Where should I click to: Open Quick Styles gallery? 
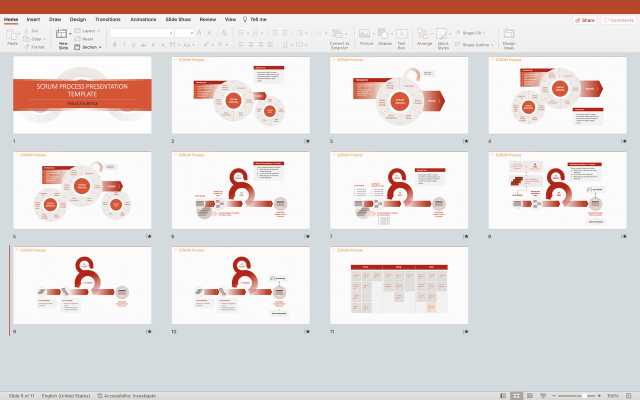click(443, 35)
